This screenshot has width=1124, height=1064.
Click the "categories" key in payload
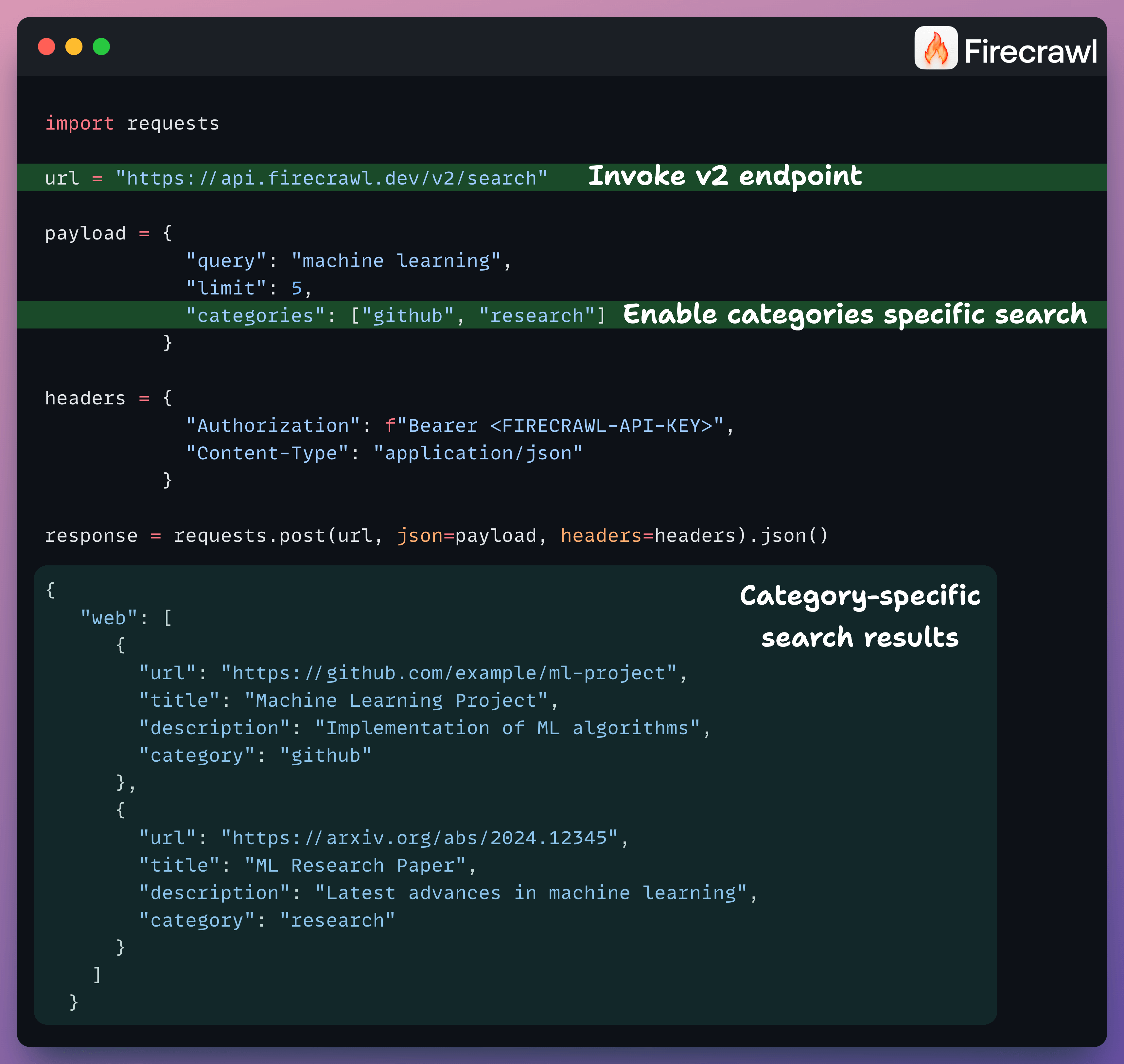[x=255, y=315]
